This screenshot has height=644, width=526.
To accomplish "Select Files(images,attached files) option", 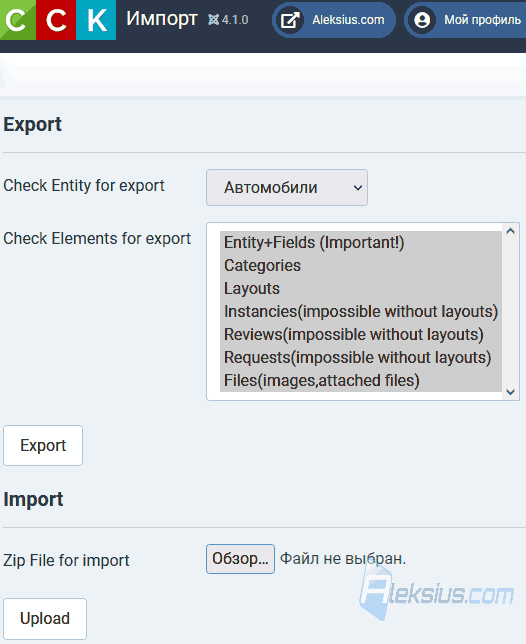I will [361, 380].
